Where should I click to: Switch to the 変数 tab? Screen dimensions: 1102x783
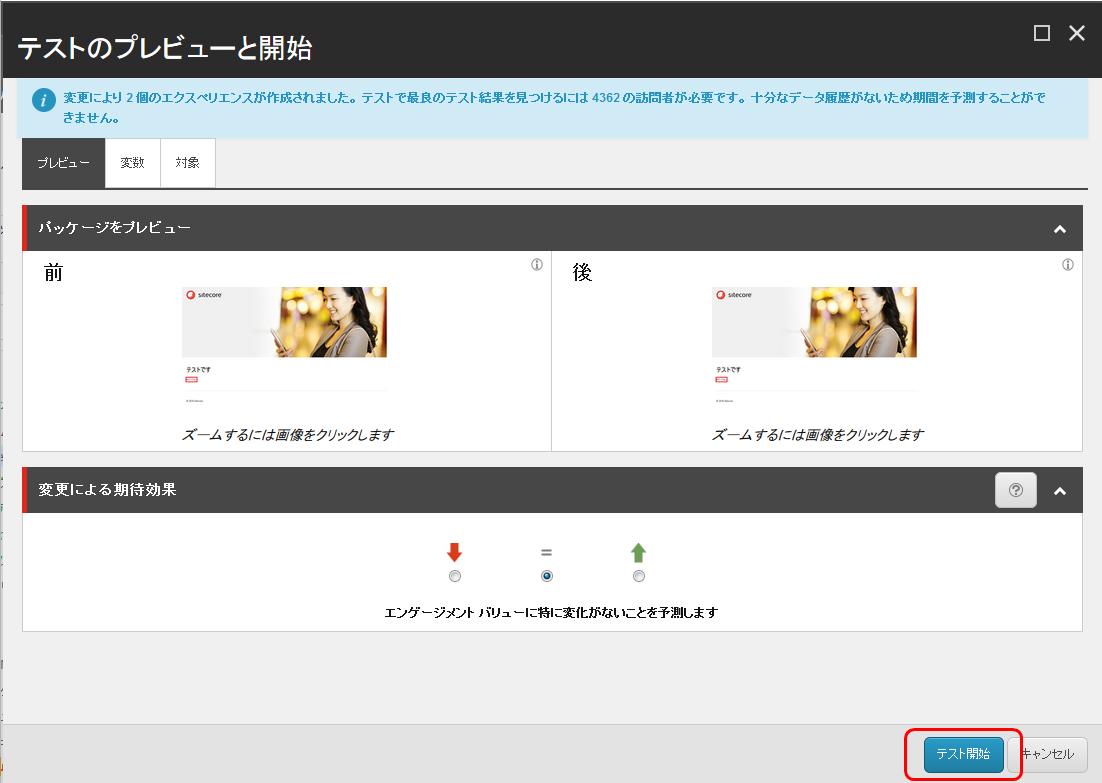(132, 162)
